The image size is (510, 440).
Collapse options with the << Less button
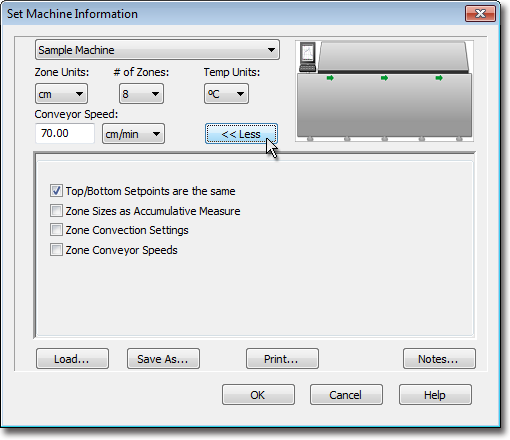[241, 134]
